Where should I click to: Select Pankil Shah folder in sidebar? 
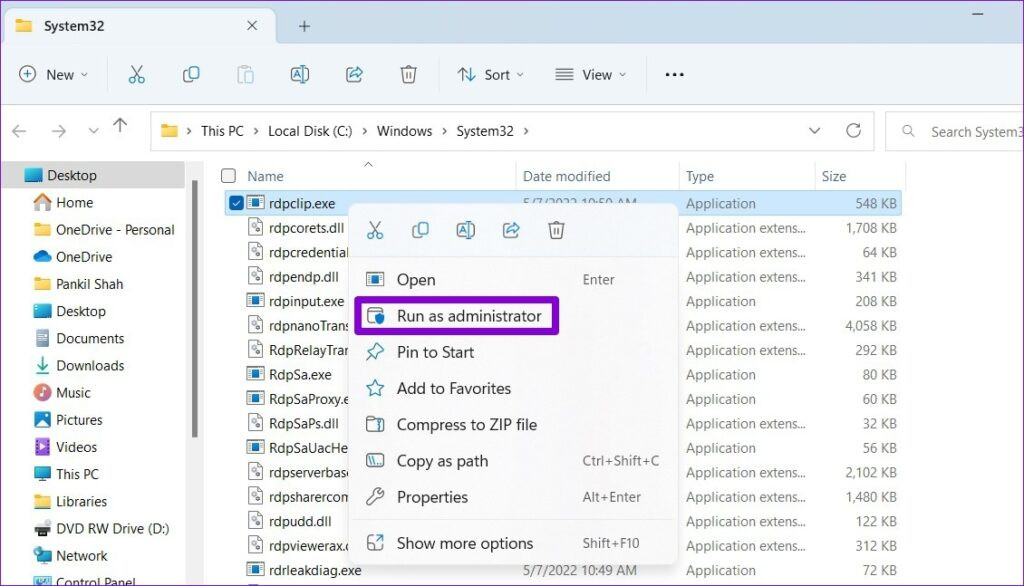pos(78,284)
